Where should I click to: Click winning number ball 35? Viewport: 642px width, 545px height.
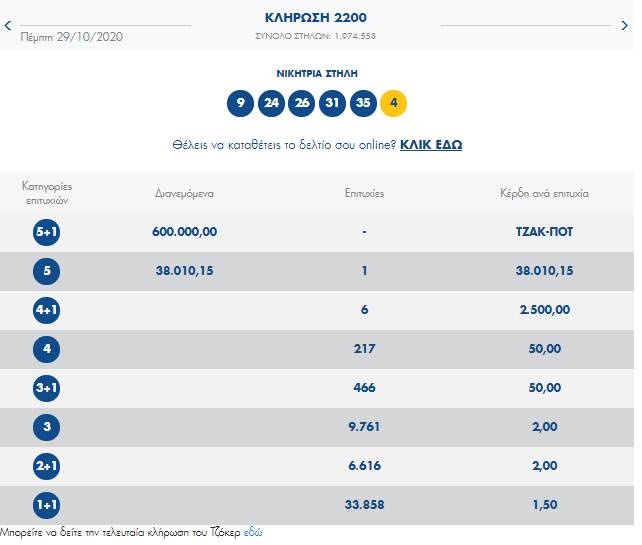[x=363, y=103]
